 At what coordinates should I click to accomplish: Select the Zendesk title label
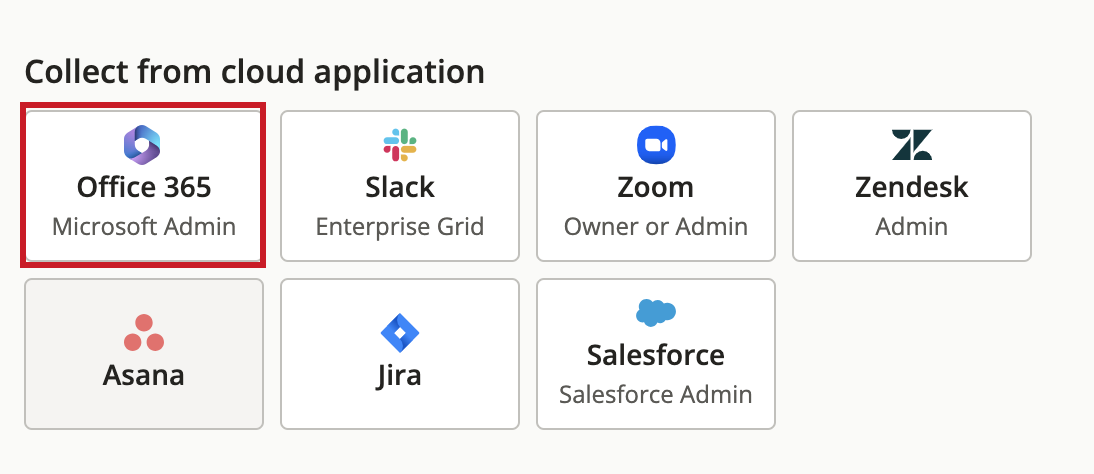pos(912,187)
